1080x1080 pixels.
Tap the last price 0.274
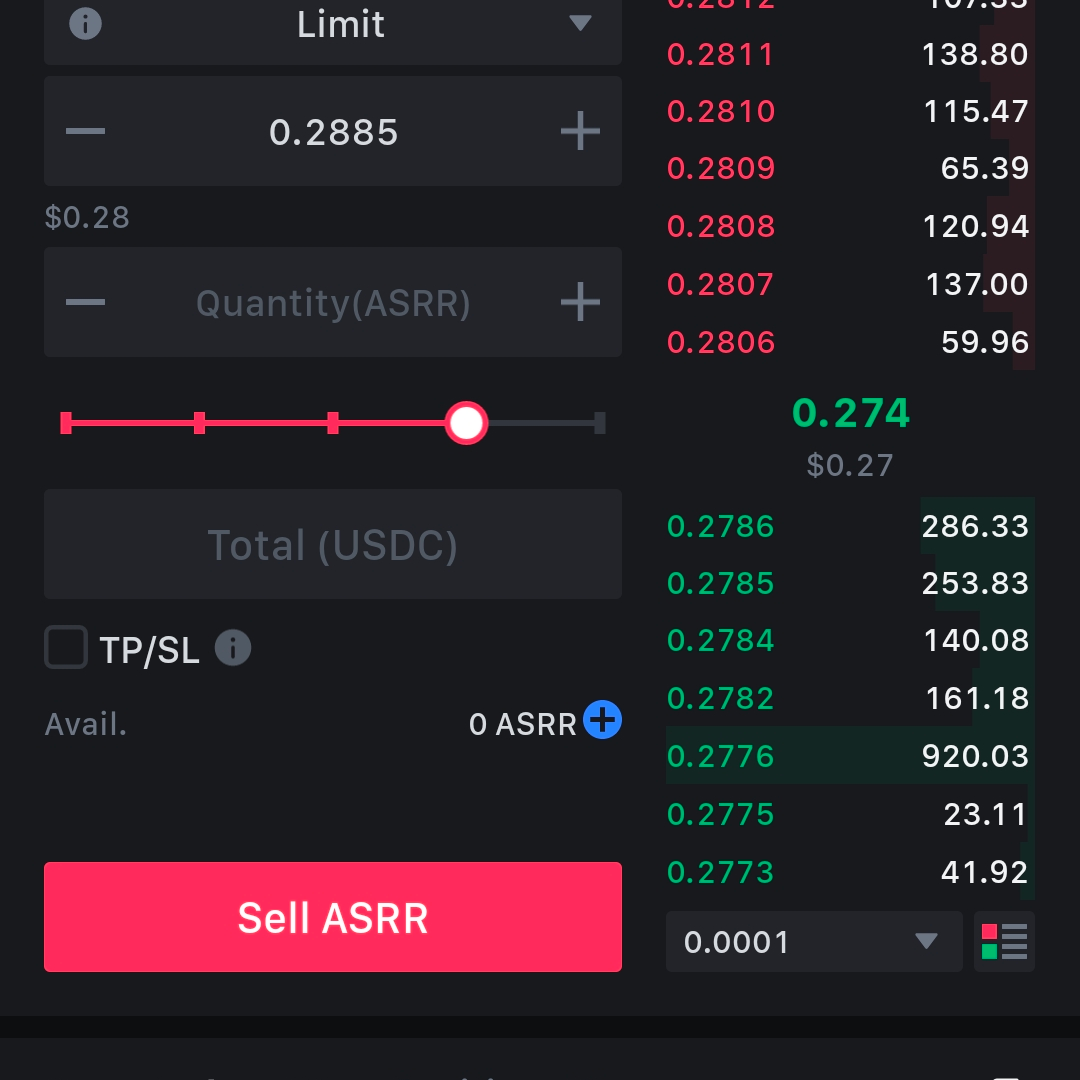click(x=851, y=413)
